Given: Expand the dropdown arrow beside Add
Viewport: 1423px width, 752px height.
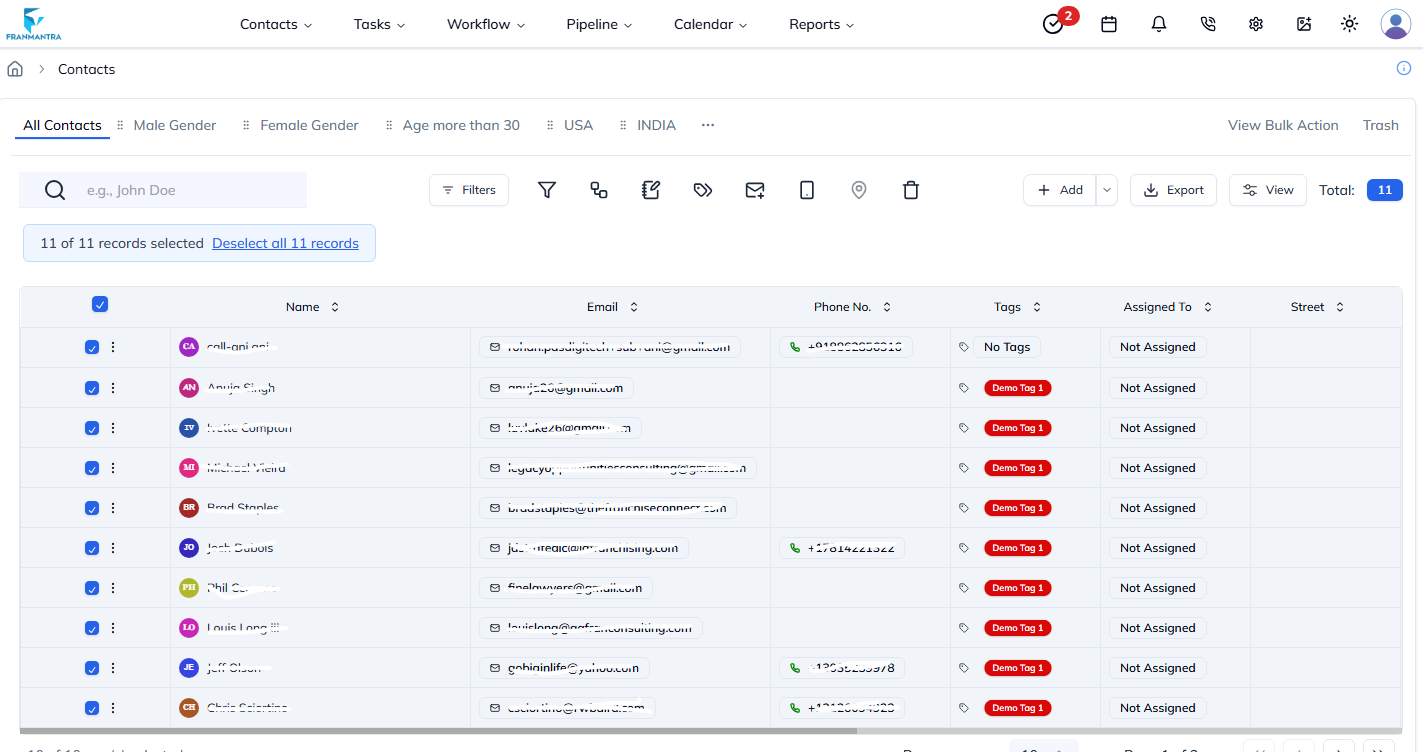Looking at the screenshot, I should [x=1106, y=190].
